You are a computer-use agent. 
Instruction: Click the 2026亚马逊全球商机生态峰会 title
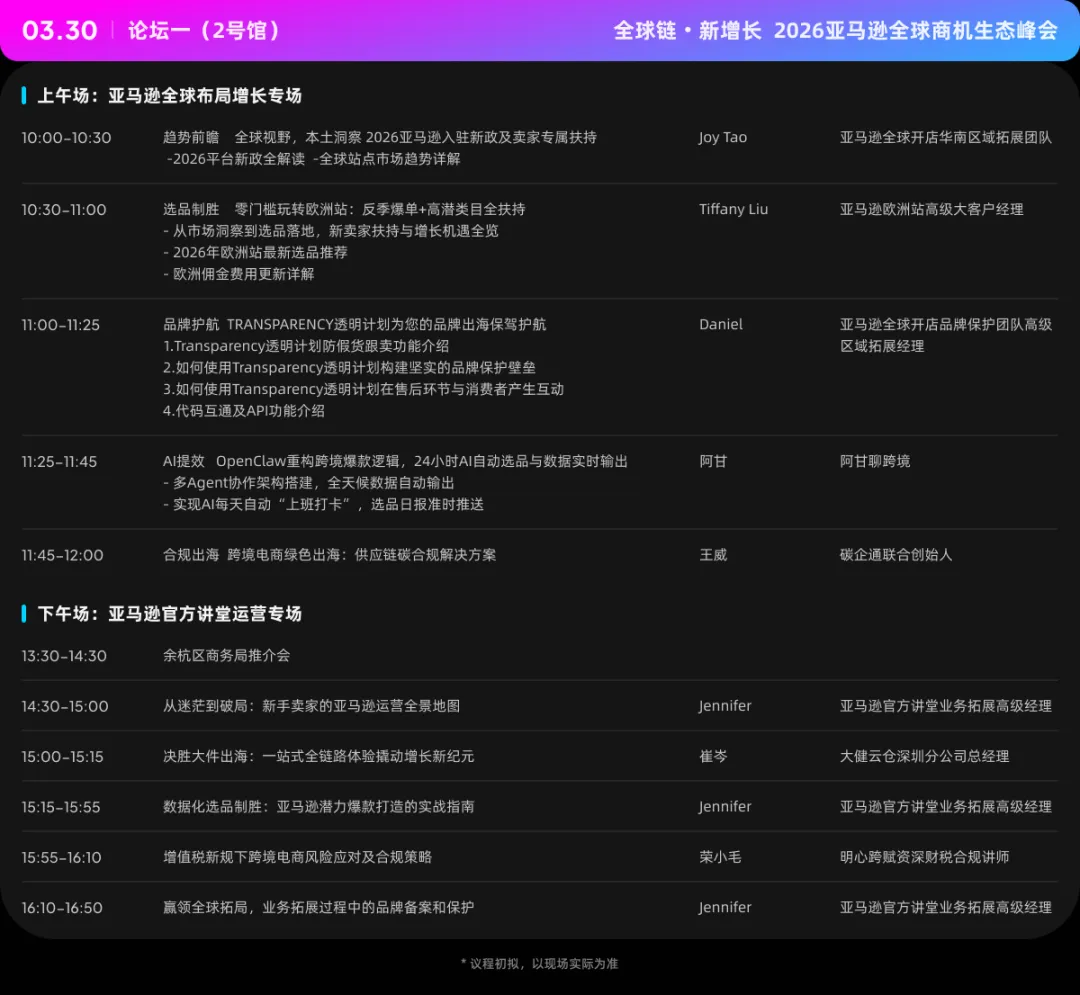(915, 31)
